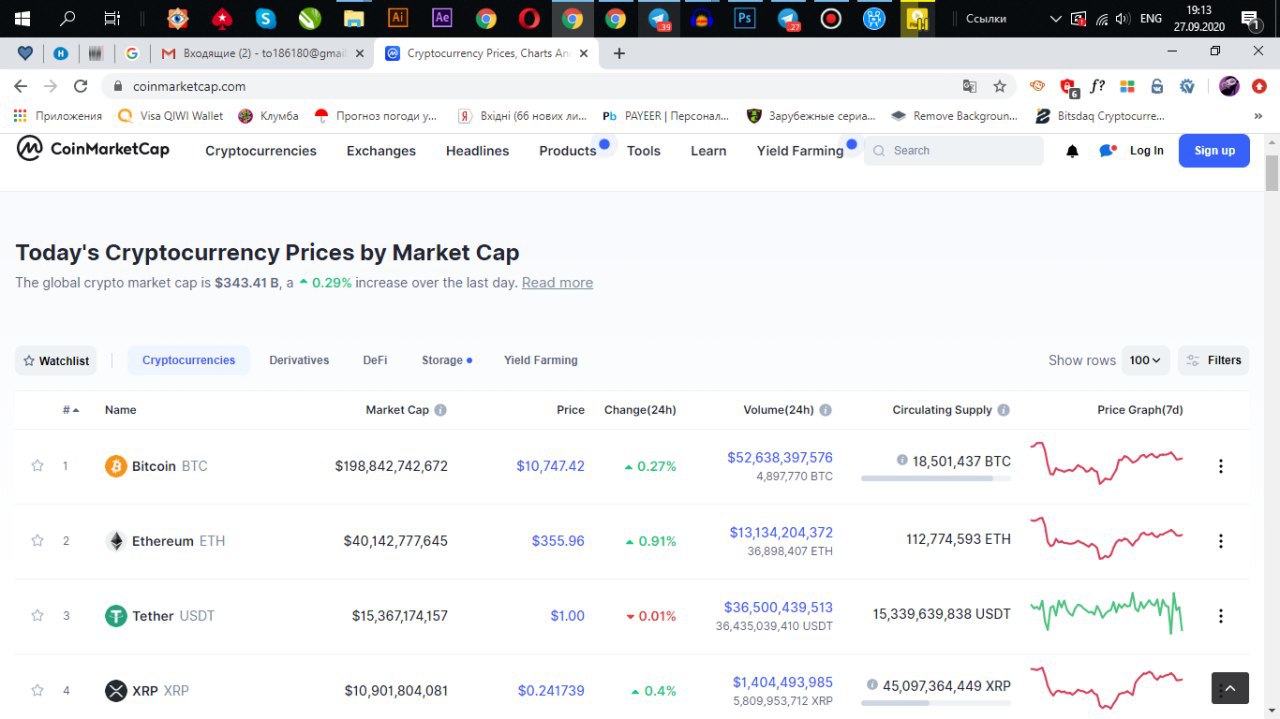Screen dimensions: 1280x719
Task: Click the back-to-top arrow button
Action: point(1230,688)
